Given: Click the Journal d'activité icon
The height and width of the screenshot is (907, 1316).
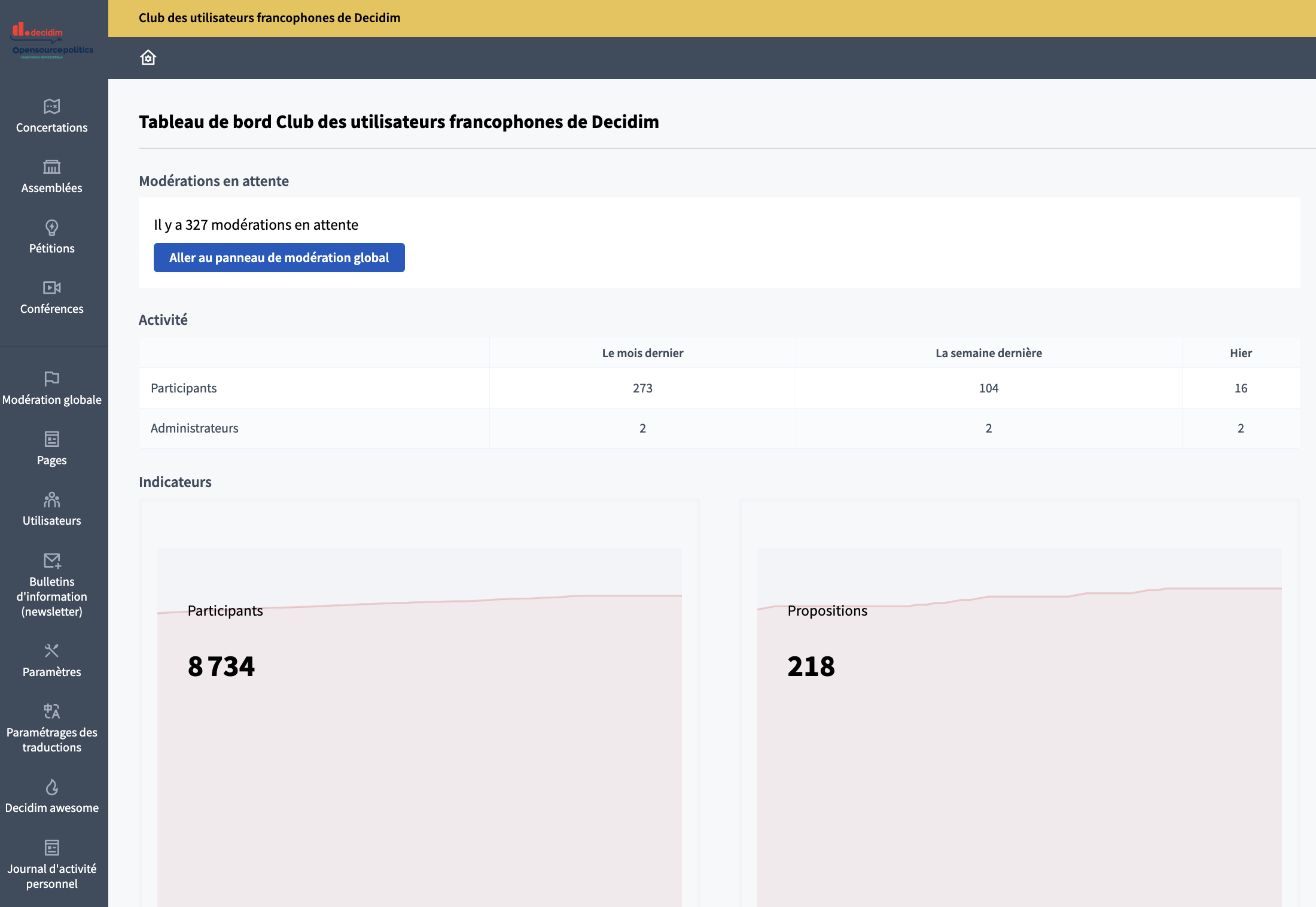Looking at the screenshot, I should 52,848.
